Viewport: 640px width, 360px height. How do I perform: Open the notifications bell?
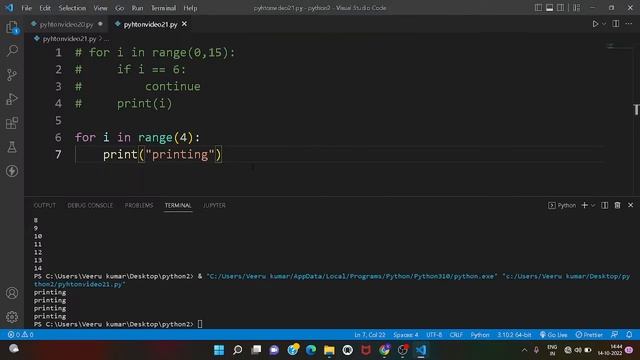click(x=629, y=335)
